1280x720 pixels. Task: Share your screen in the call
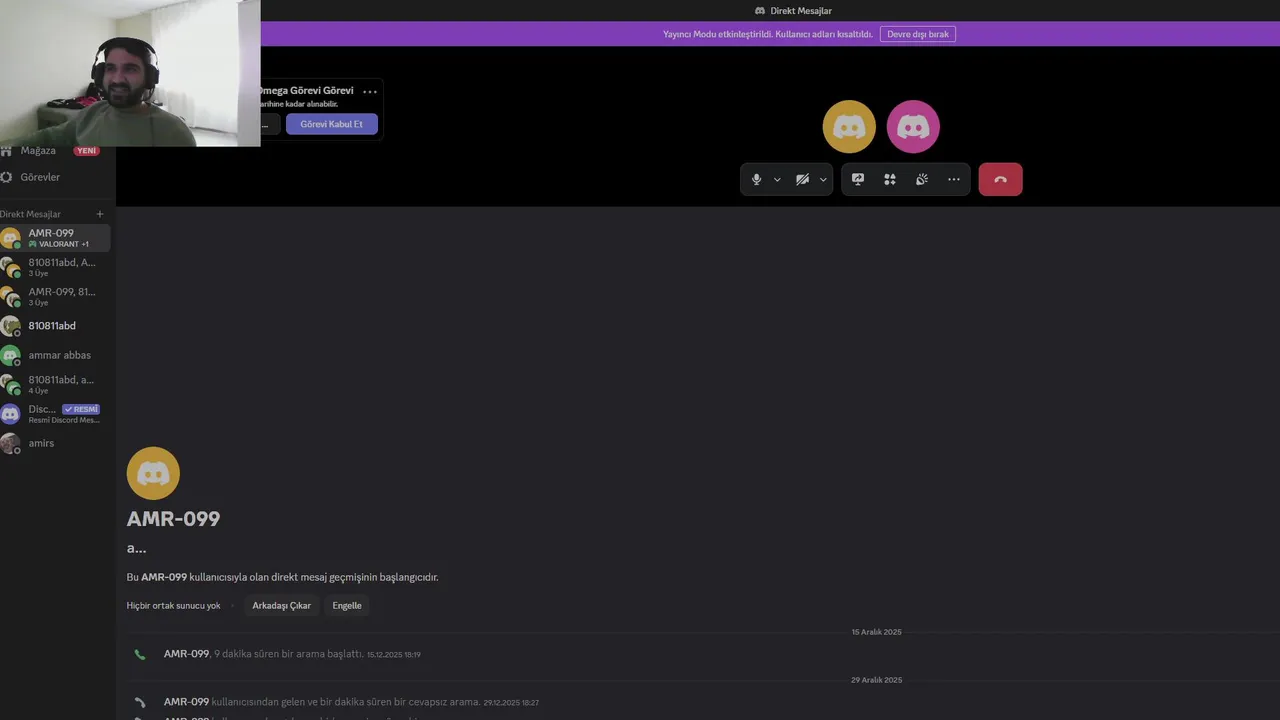858,179
